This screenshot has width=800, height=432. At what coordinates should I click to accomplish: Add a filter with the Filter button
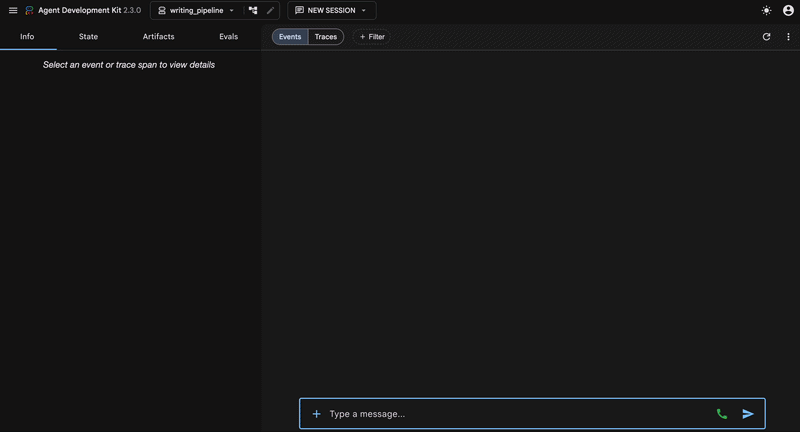[x=372, y=37]
